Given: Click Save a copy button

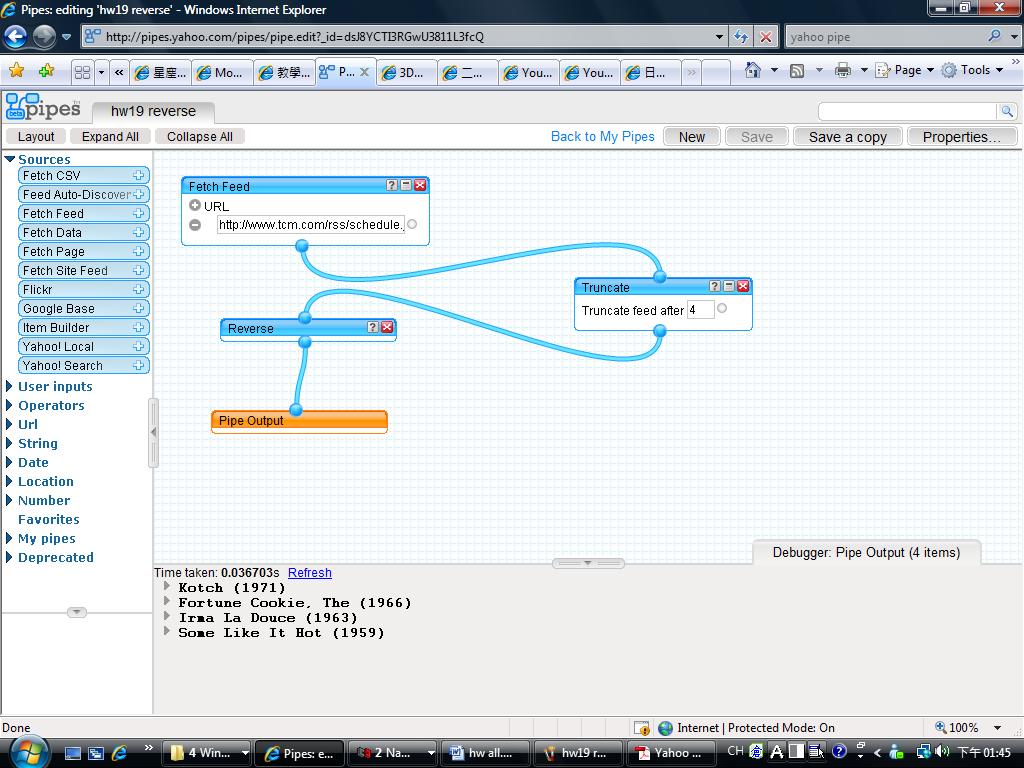Looking at the screenshot, I should (x=848, y=137).
